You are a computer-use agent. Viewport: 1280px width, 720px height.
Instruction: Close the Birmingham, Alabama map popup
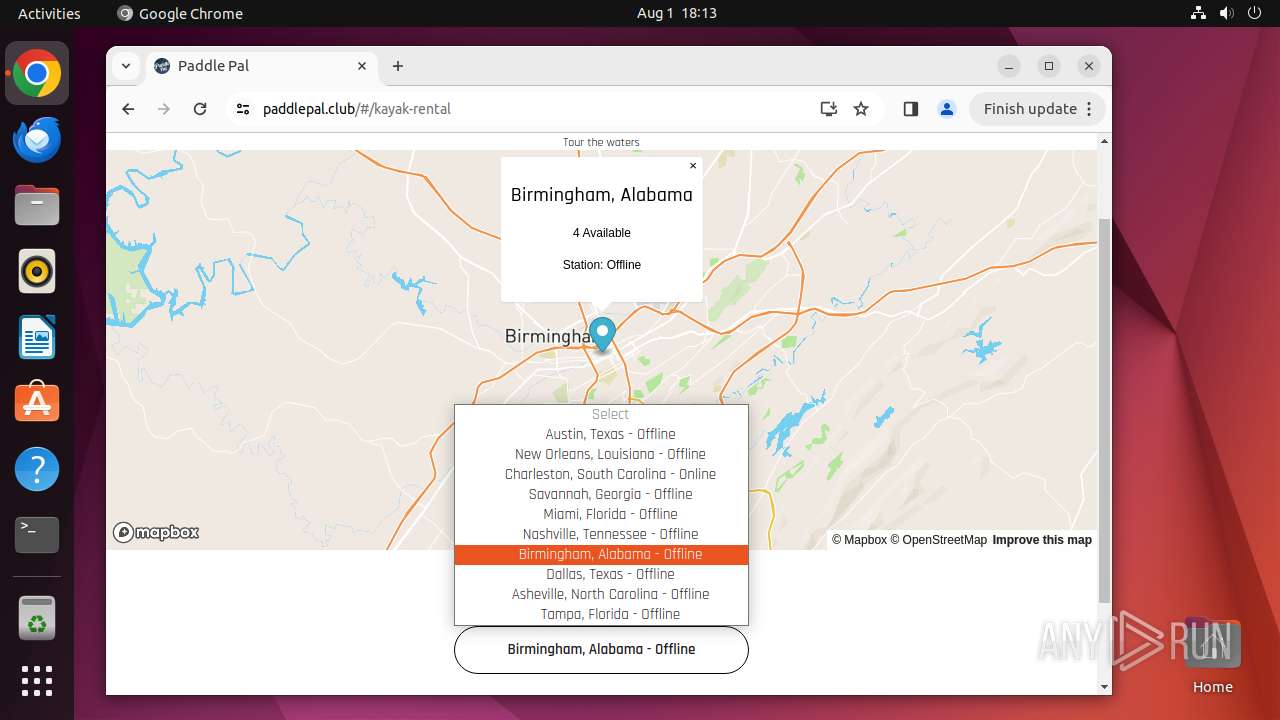point(693,166)
